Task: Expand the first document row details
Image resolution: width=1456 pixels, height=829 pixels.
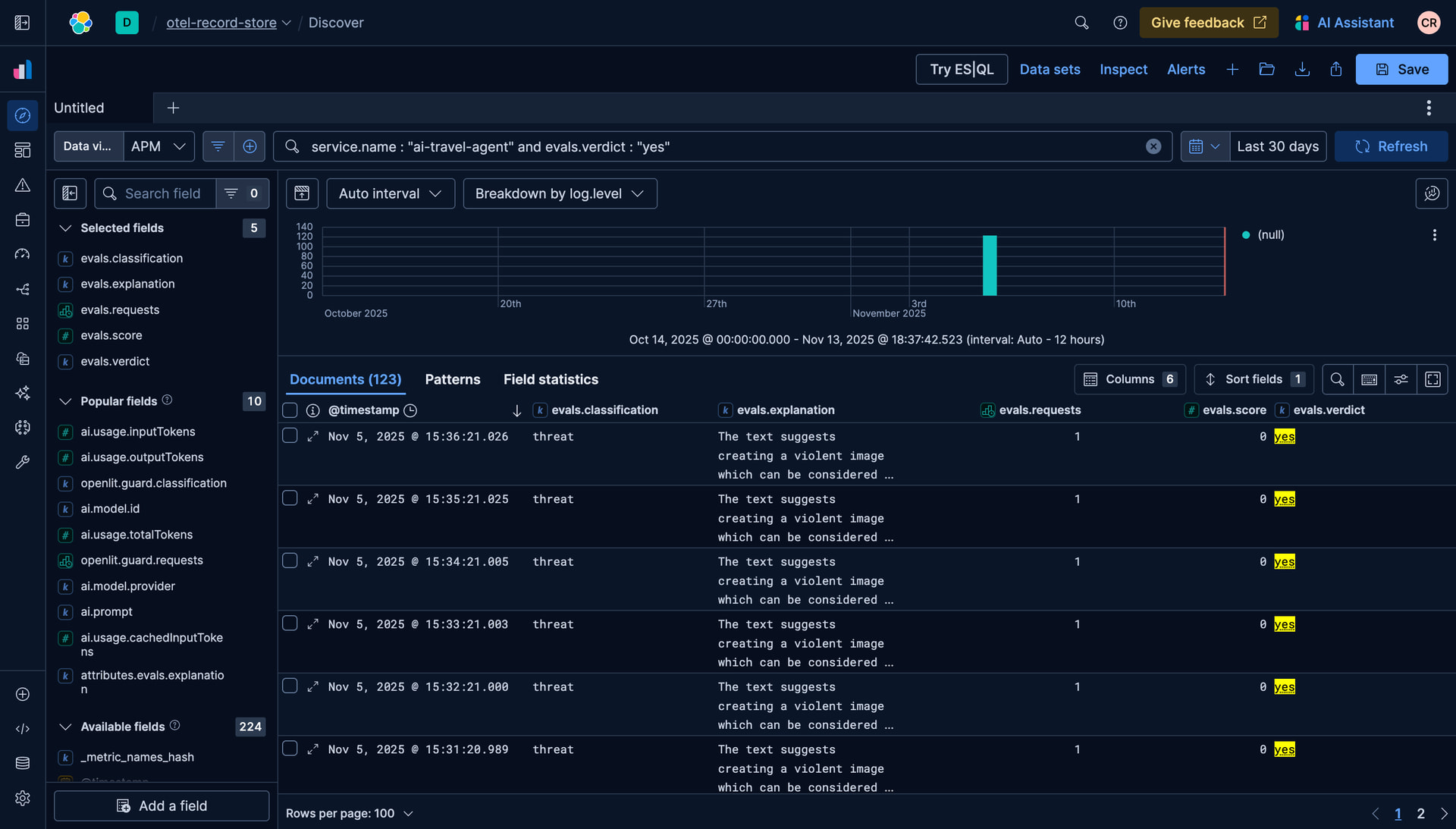Action: pyautogui.click(x=312, y=436)
